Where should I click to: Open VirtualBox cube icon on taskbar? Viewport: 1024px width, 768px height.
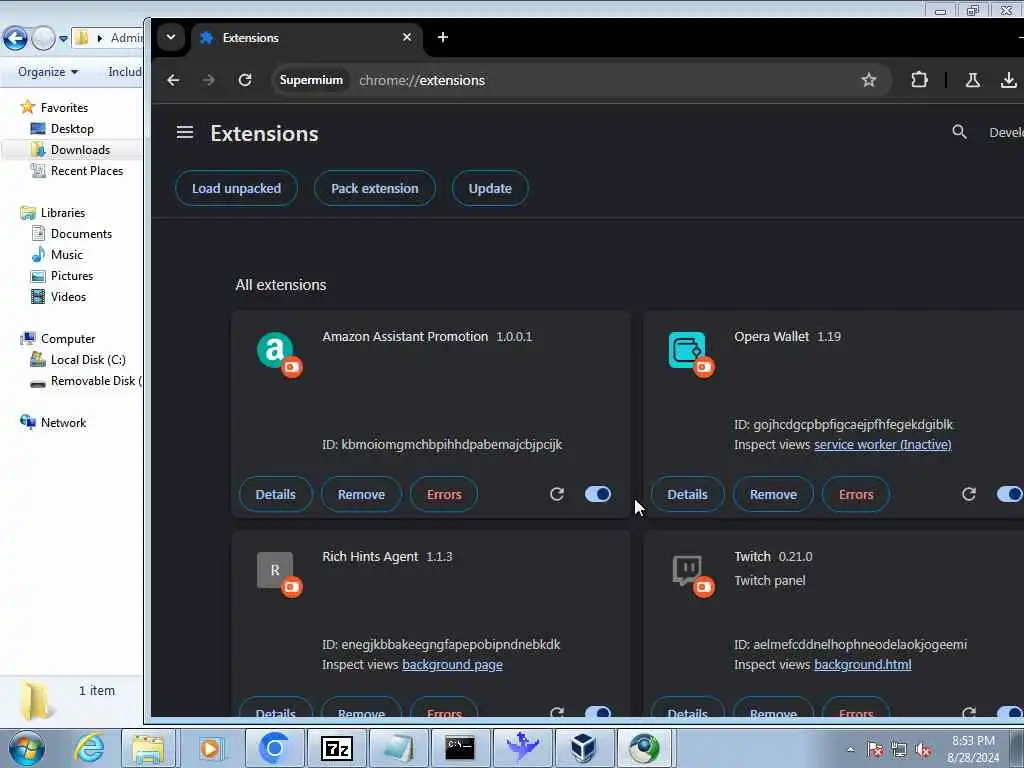583,748
